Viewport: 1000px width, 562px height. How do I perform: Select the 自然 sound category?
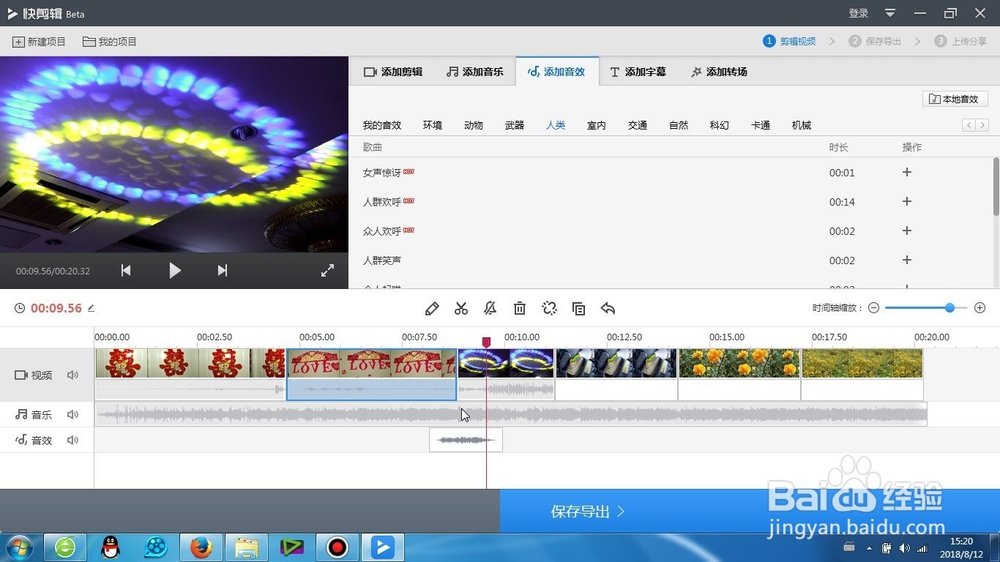tap(679, 125)
